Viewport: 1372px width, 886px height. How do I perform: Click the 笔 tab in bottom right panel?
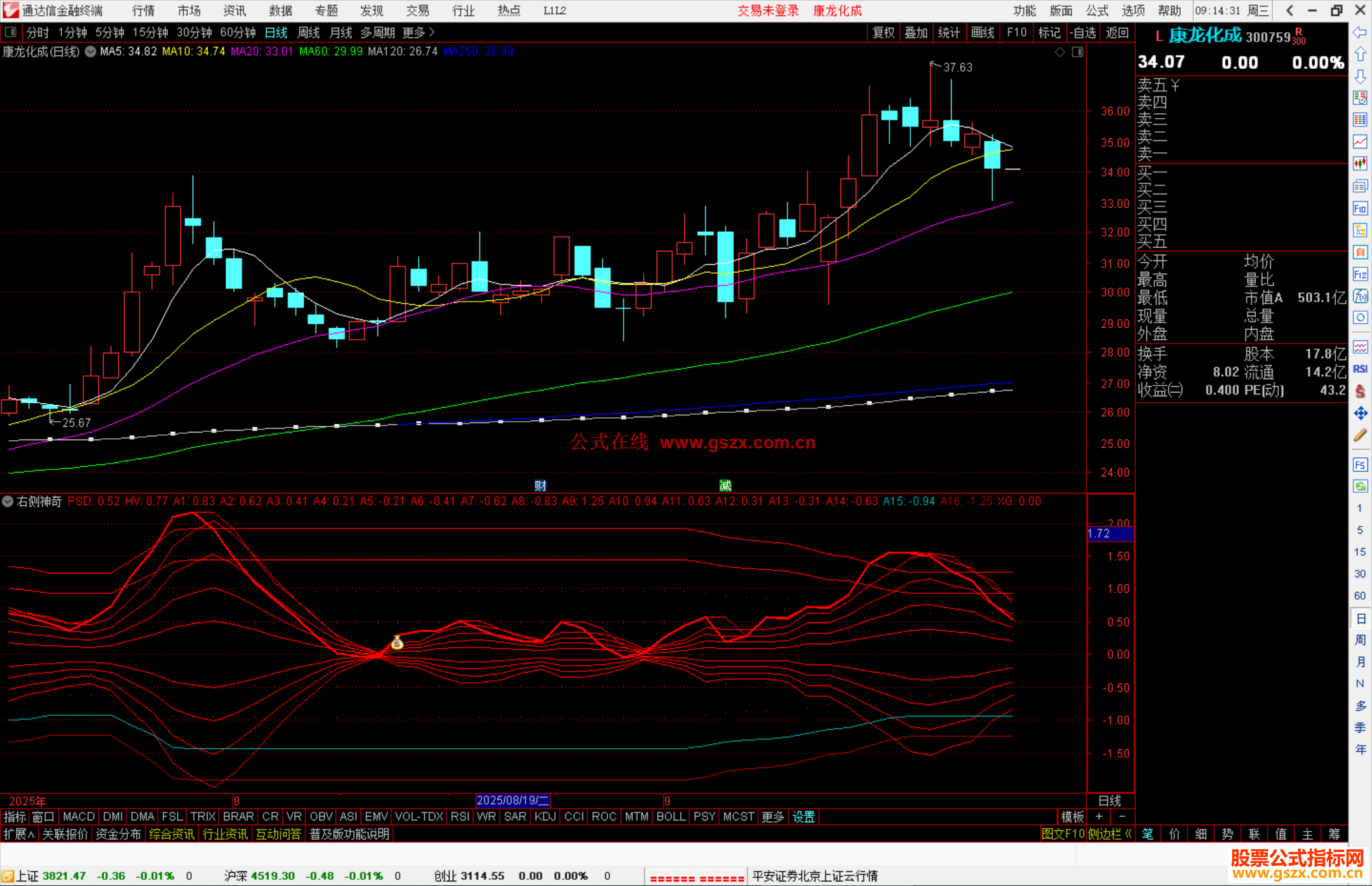pos(1148,834)
